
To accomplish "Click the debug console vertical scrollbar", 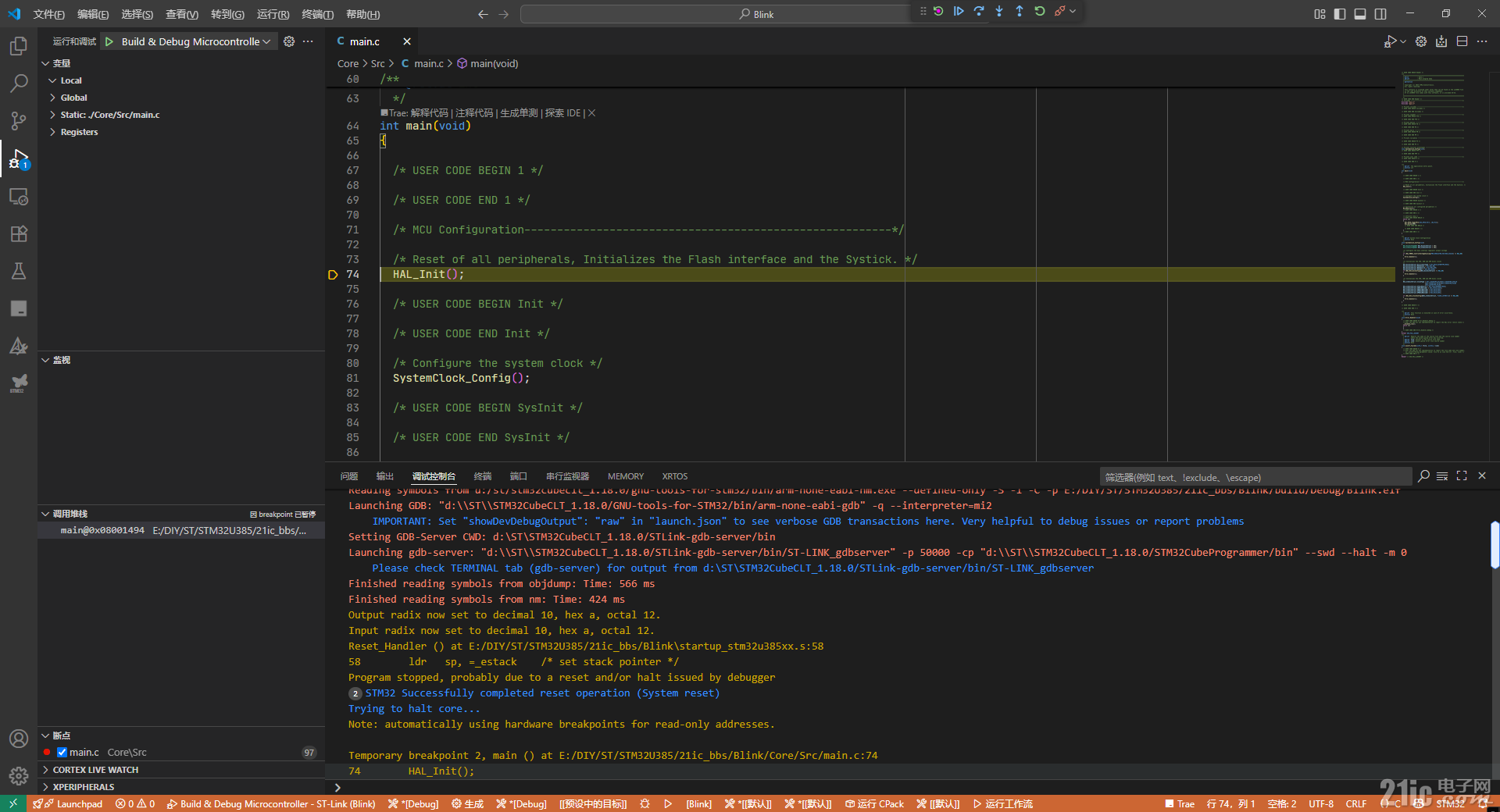I will coord(1495,544).
